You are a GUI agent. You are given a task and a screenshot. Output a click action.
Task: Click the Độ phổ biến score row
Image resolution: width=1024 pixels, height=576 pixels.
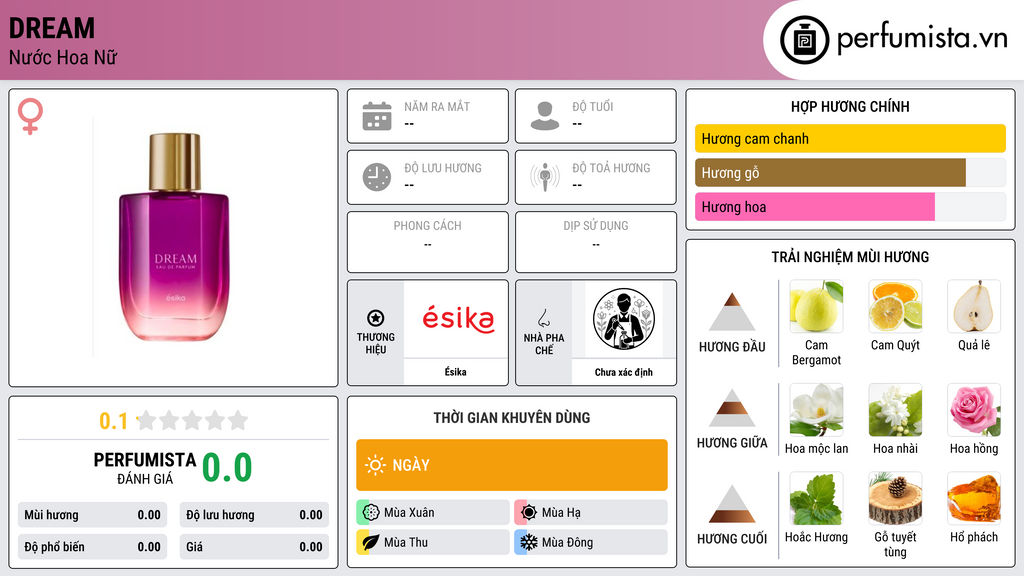93,547
